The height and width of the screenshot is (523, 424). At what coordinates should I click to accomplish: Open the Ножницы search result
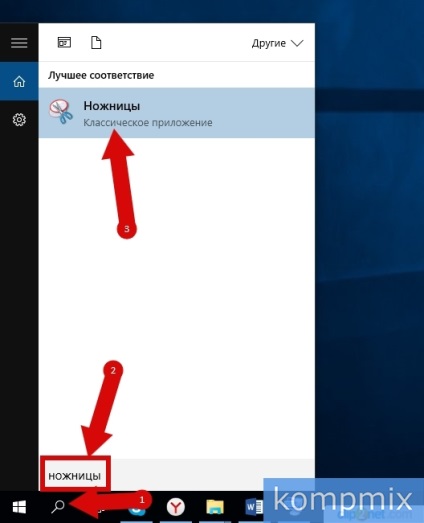tap(176, 113)
